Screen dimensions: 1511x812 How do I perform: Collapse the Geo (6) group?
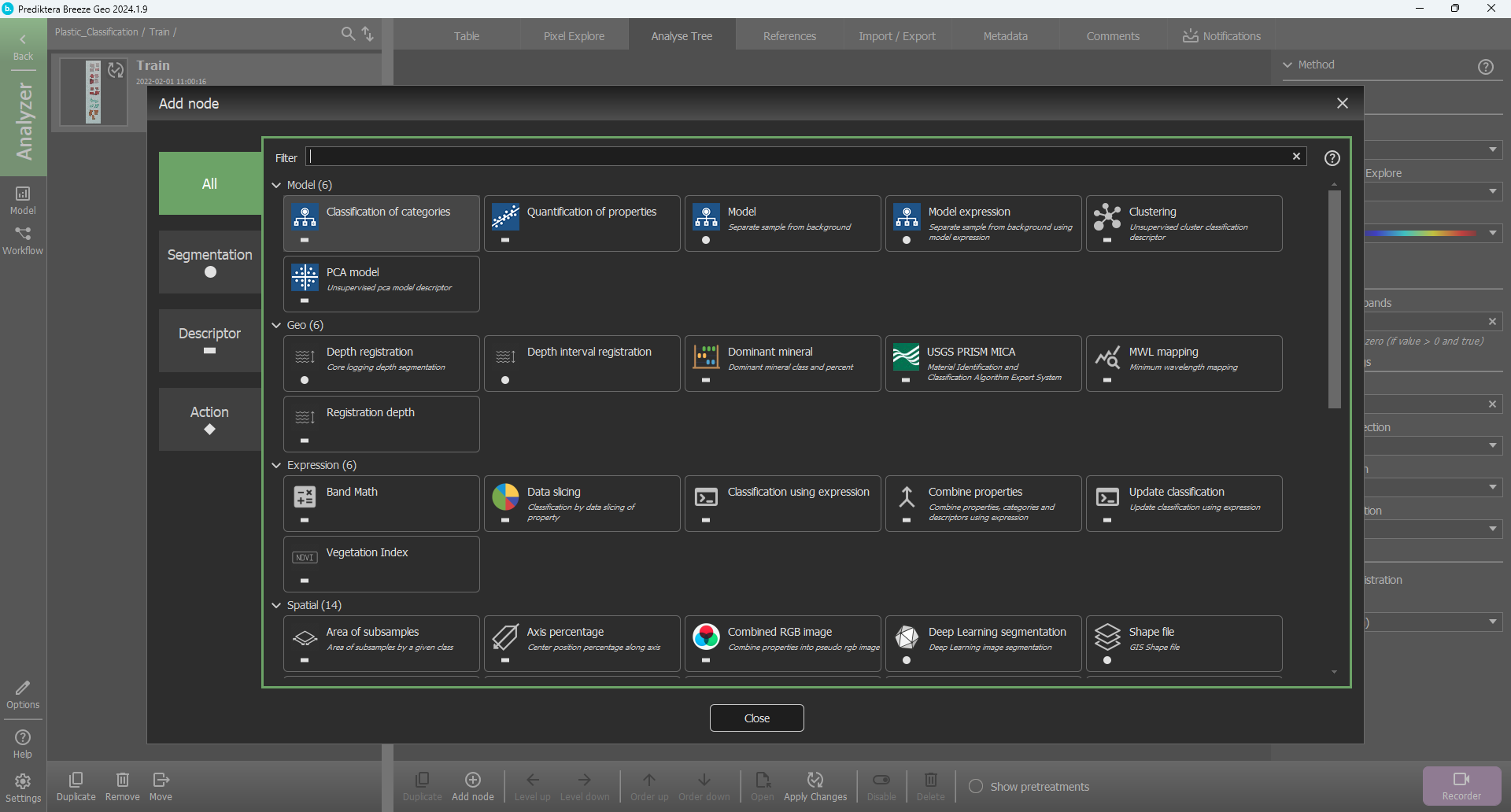(276, 326)
